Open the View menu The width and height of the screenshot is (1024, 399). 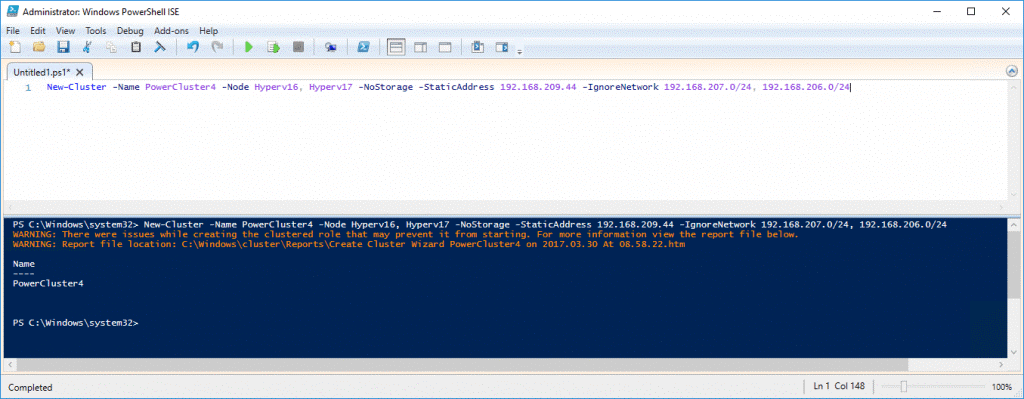65,31
